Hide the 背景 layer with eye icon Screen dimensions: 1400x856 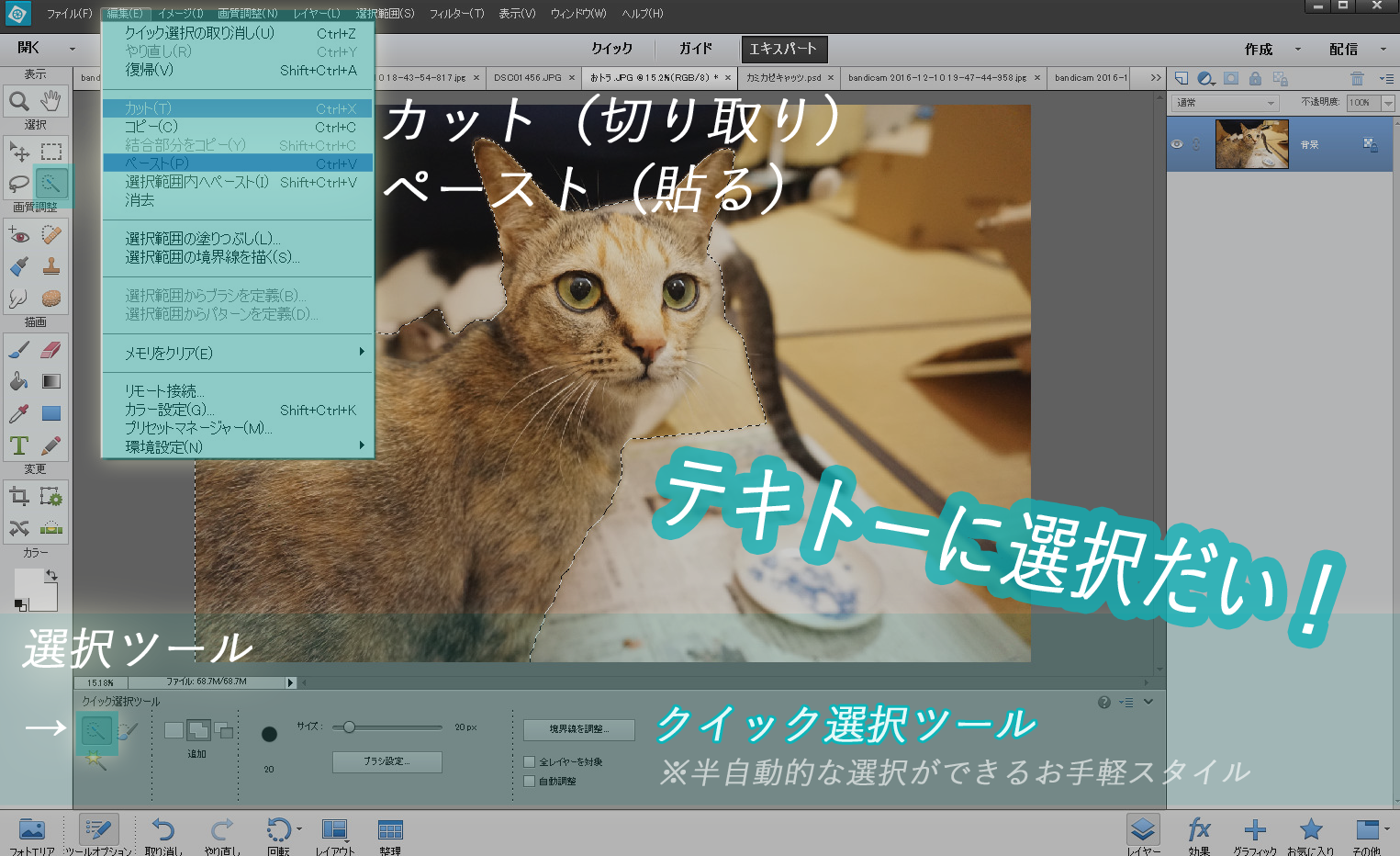[x=1177, y=144]
